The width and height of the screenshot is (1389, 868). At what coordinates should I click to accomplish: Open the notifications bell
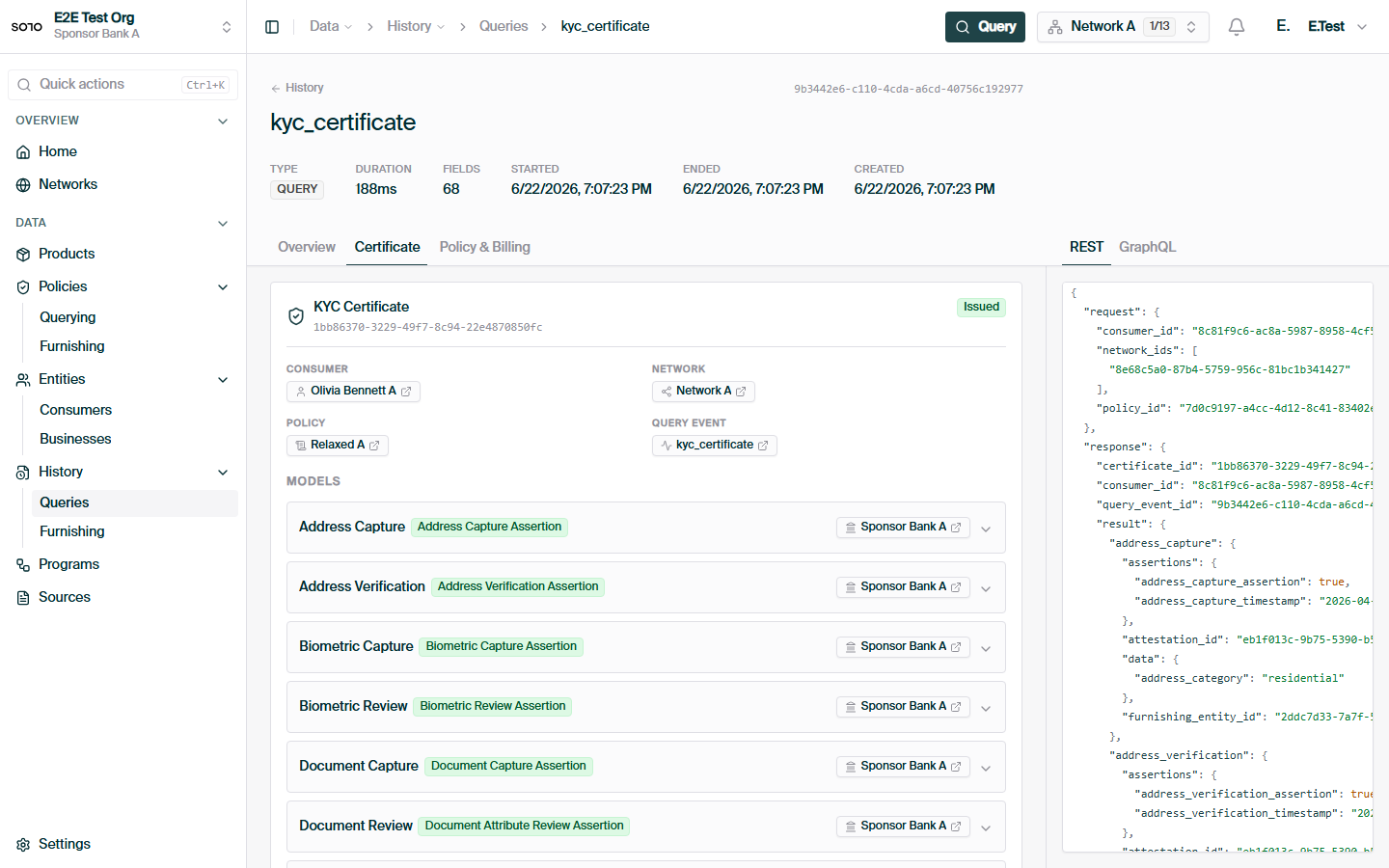1237,27
